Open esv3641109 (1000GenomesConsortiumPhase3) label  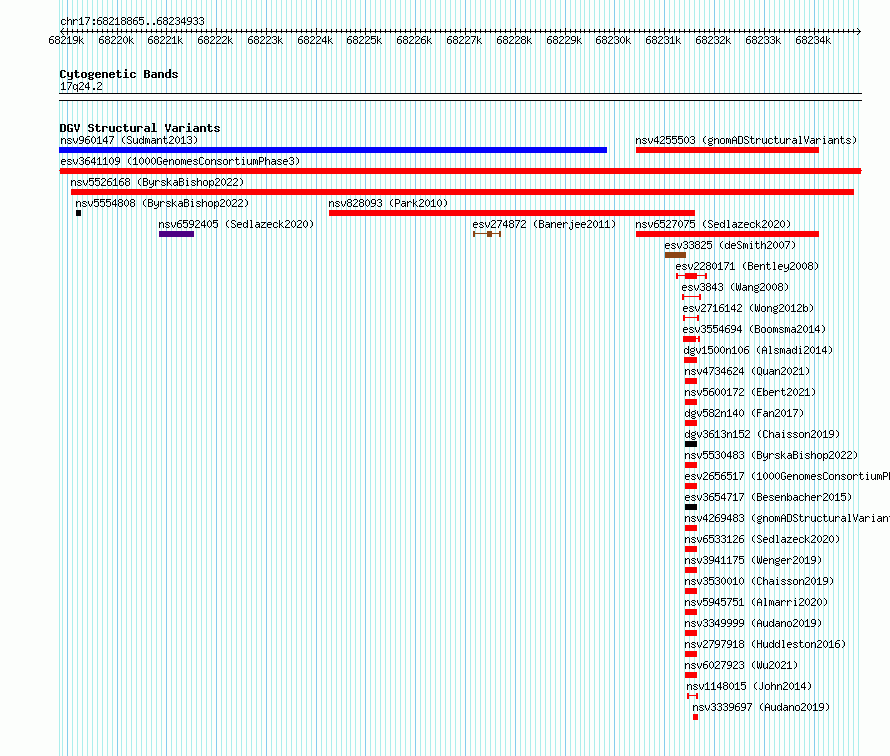(180, 161)
